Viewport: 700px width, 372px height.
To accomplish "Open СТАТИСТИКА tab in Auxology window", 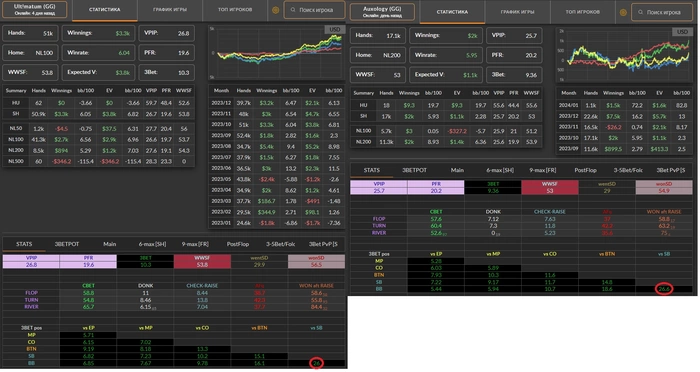I will click(452, 13).
